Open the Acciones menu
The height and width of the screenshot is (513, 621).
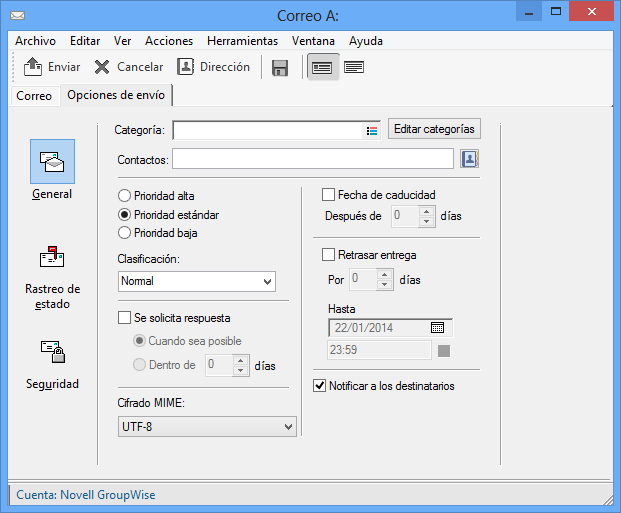[x=169, y=41]
